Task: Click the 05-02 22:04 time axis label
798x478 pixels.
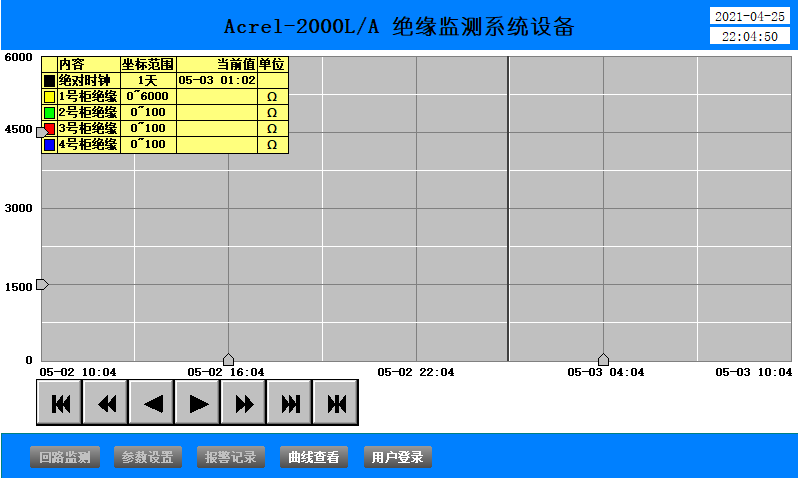Action: [416, 372]
